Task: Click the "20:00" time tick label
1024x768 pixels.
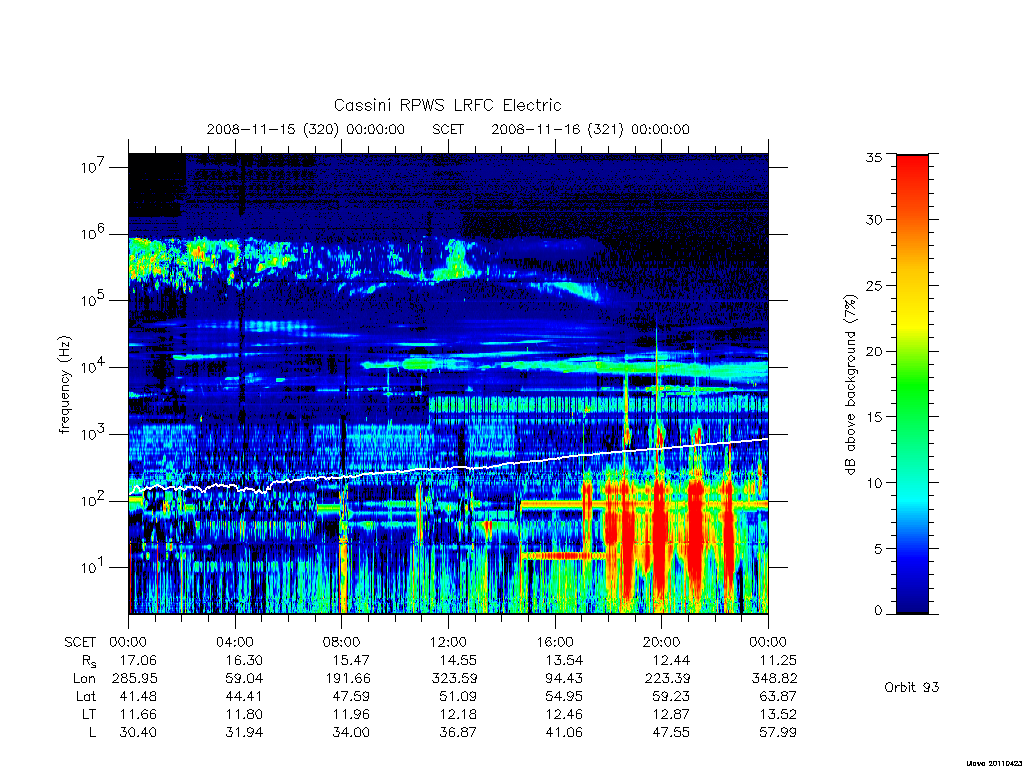Action: click(x=662, y=642)
